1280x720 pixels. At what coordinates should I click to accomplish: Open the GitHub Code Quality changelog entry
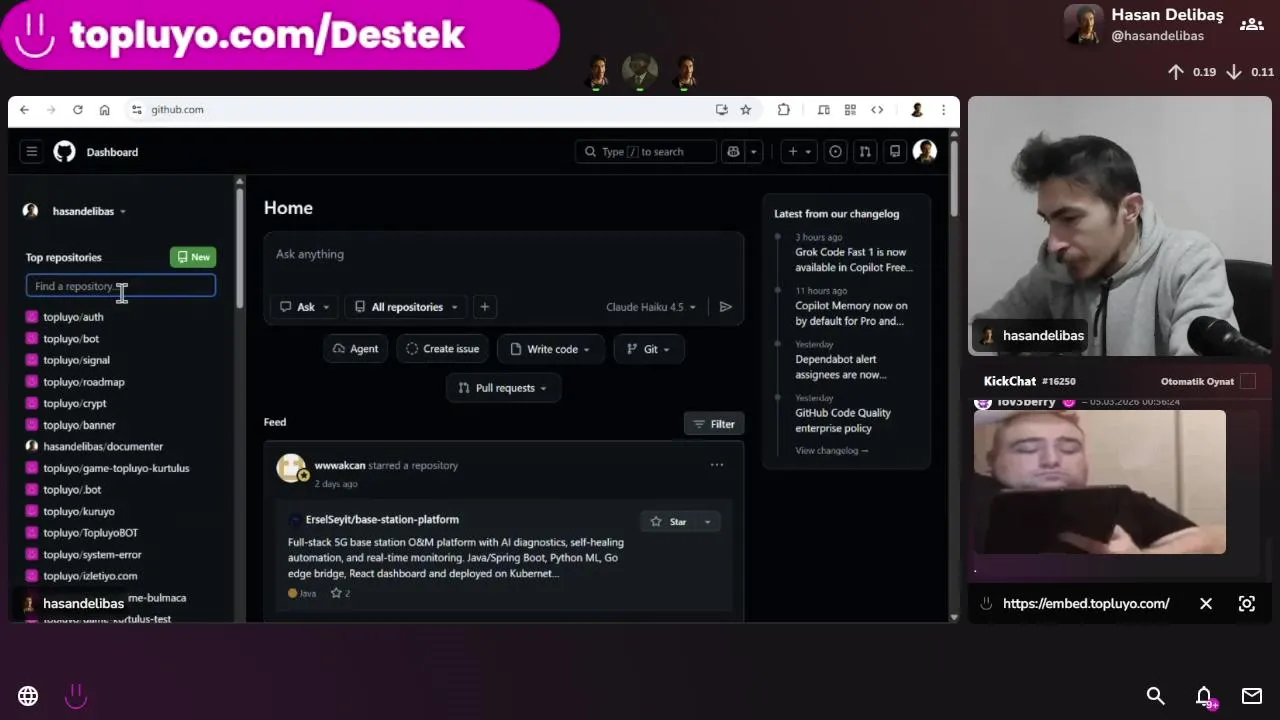[843, 421]
